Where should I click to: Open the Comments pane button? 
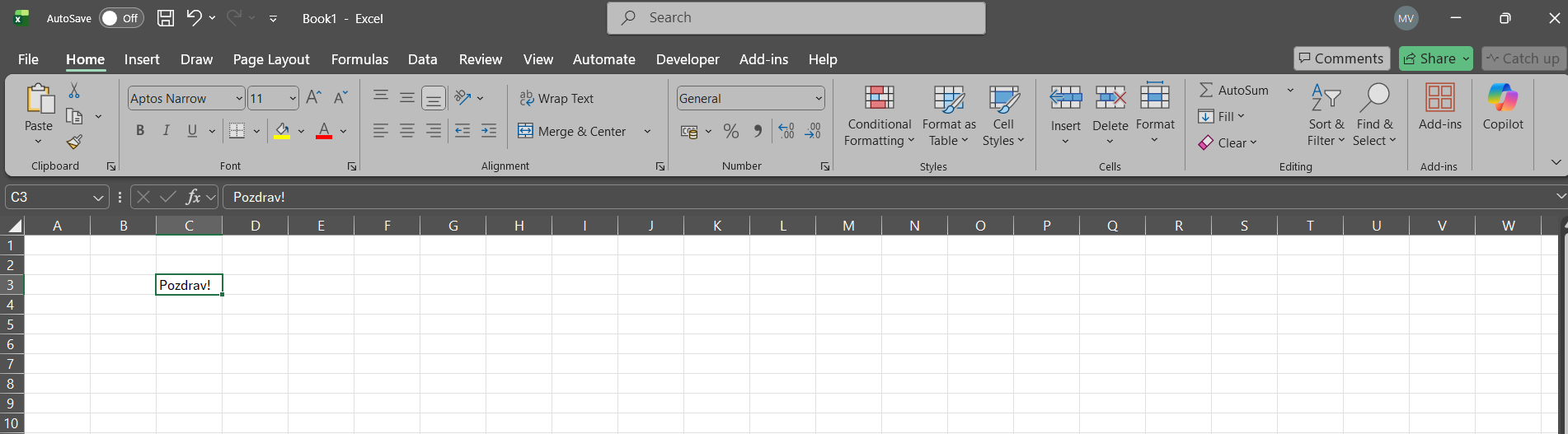point(1341,58)
